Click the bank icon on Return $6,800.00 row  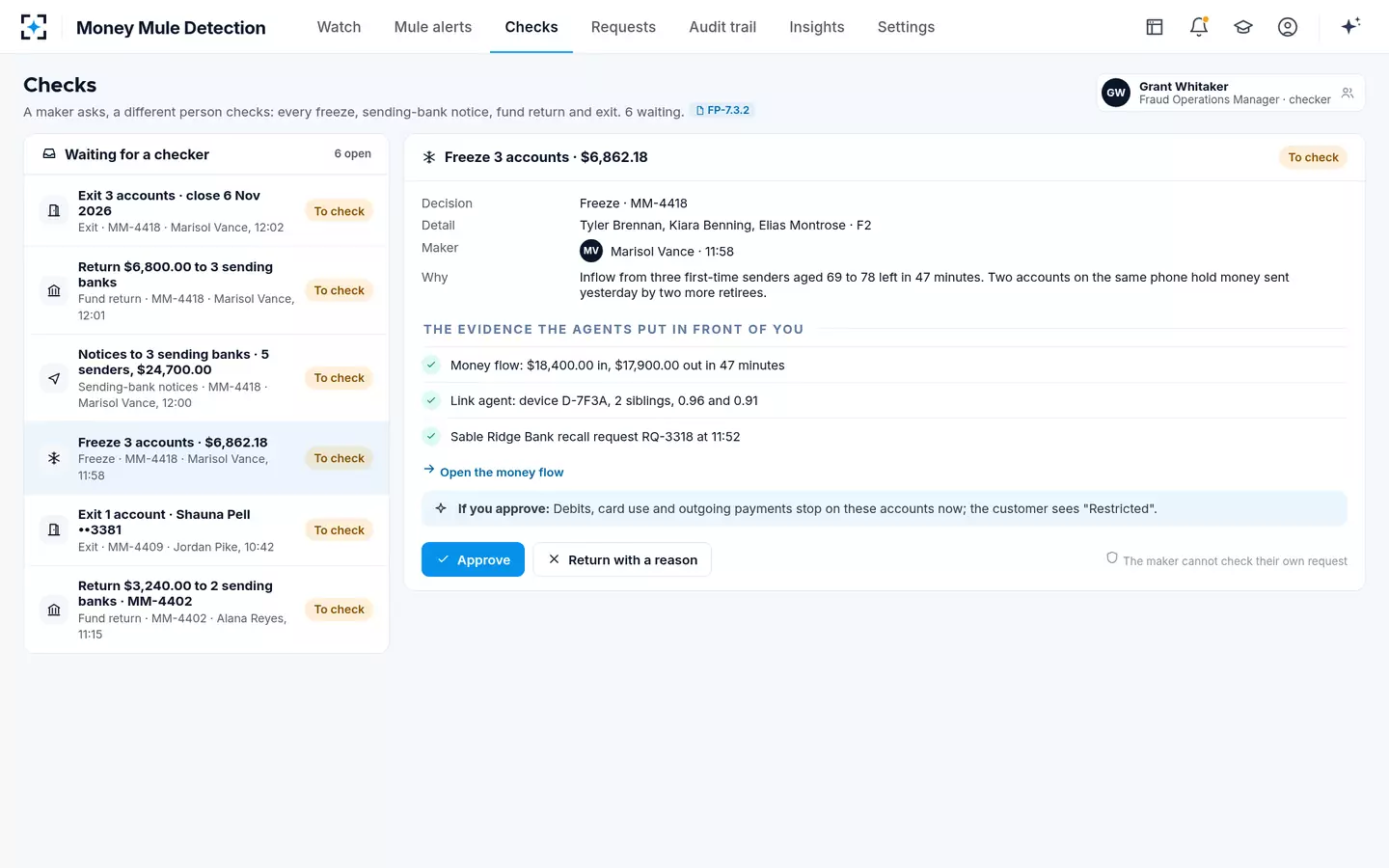54,290
